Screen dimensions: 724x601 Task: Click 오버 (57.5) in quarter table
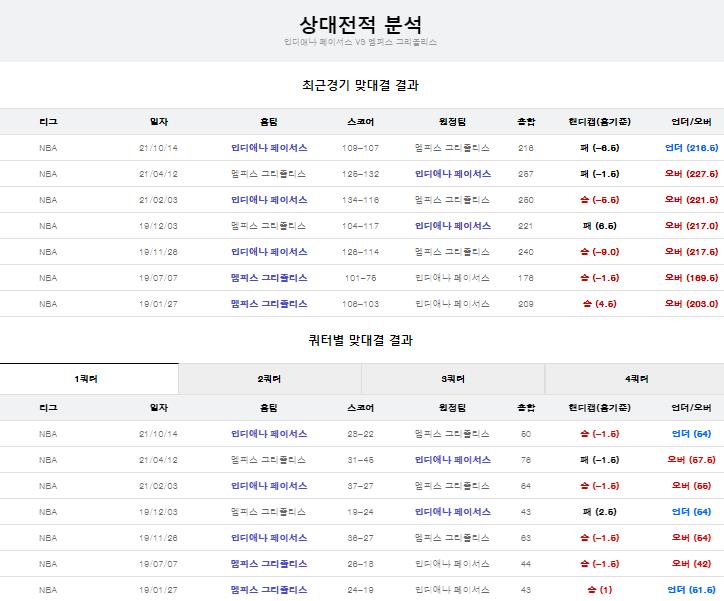coord(691,460)
